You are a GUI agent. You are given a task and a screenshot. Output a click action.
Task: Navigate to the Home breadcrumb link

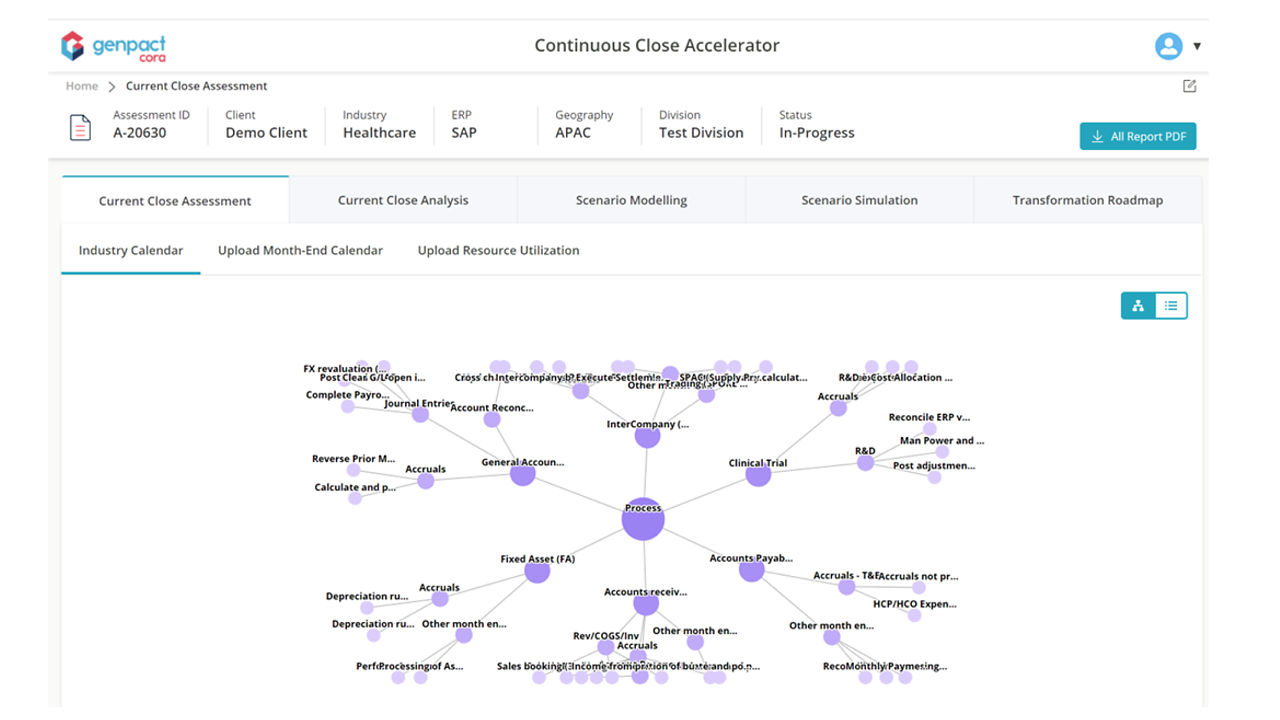pyautogui.click(x=82, y=86)
